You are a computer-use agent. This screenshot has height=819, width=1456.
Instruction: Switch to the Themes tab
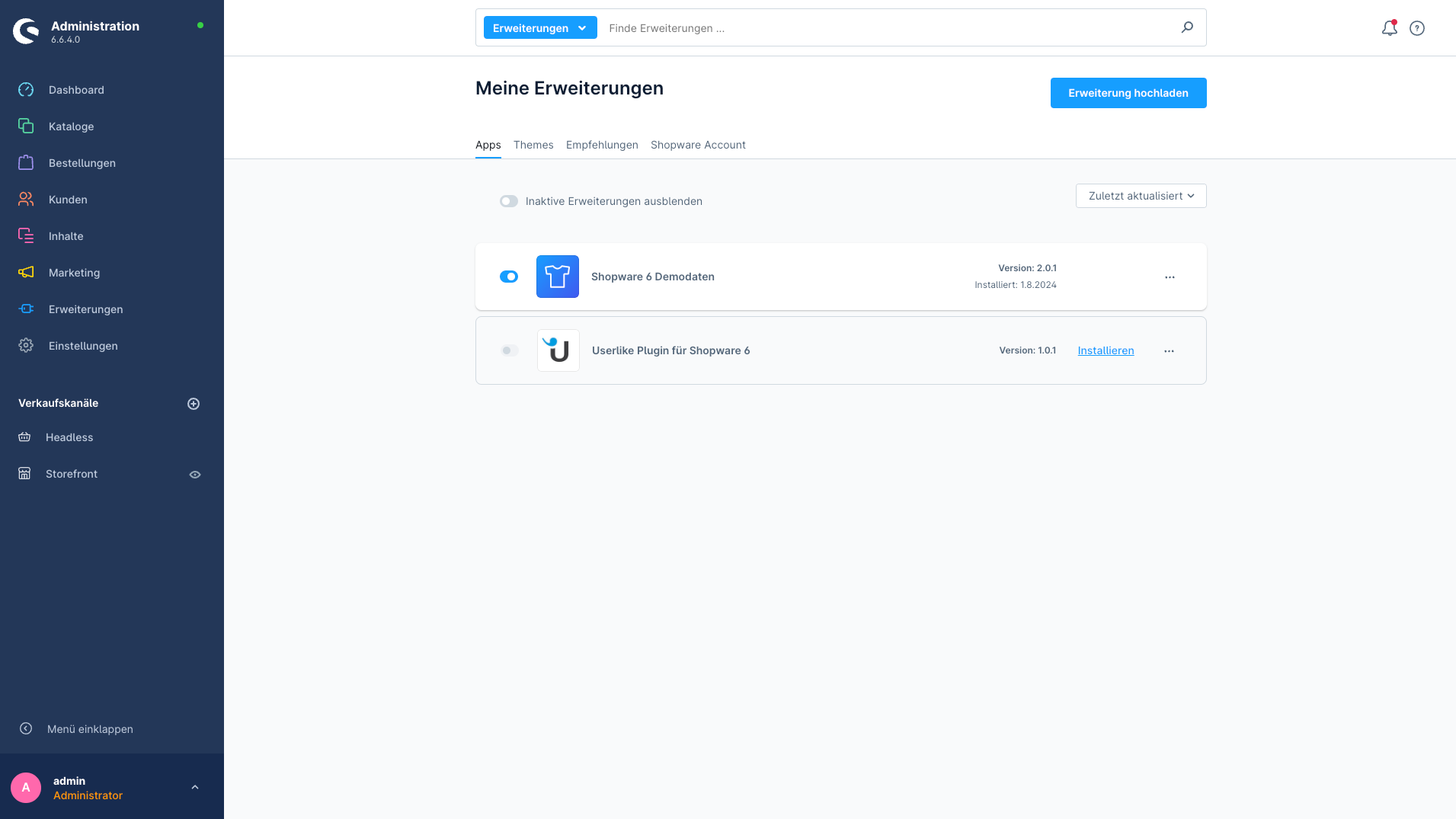(x=533, y=145)
